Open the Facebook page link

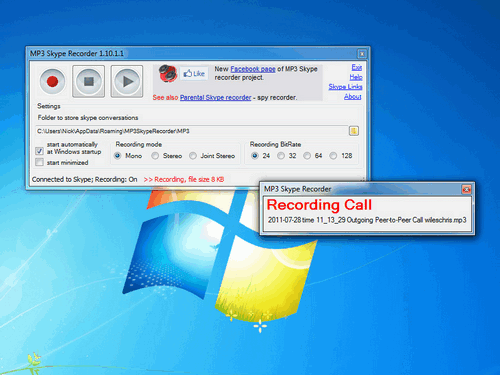tap(253, 69)
